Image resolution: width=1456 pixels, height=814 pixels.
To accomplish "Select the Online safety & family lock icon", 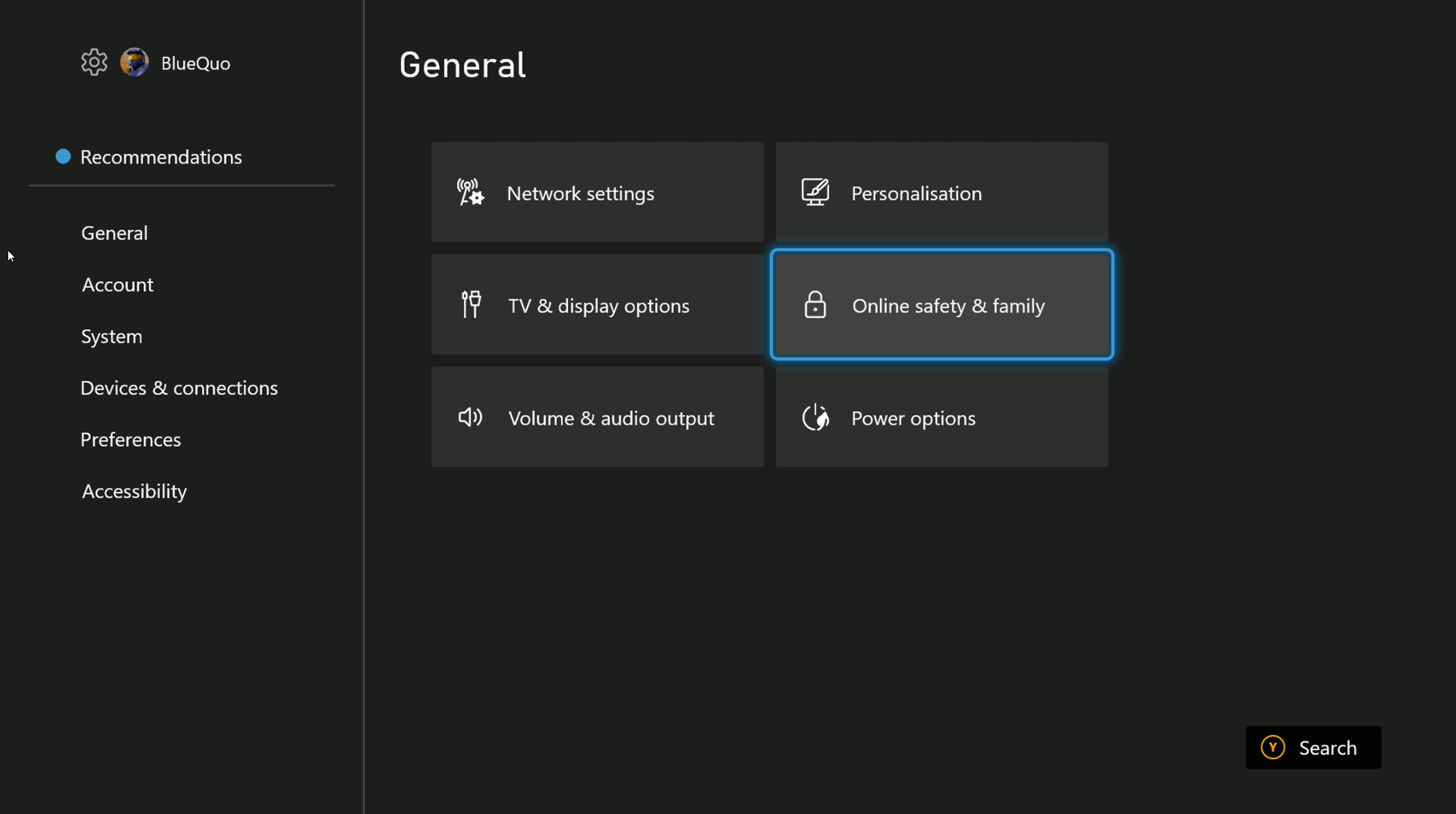I will pyautogui.click(x=815, y=305).
